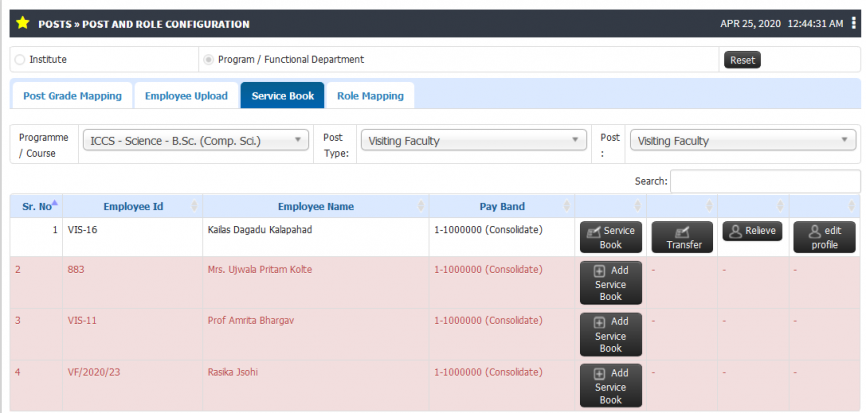Add Service Book for Rasika Jsohi

(611, 386)
